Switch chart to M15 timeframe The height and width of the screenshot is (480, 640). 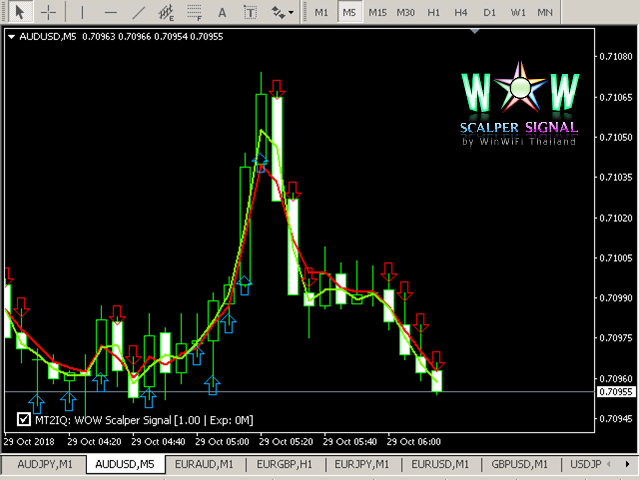[x=377, y=13]
